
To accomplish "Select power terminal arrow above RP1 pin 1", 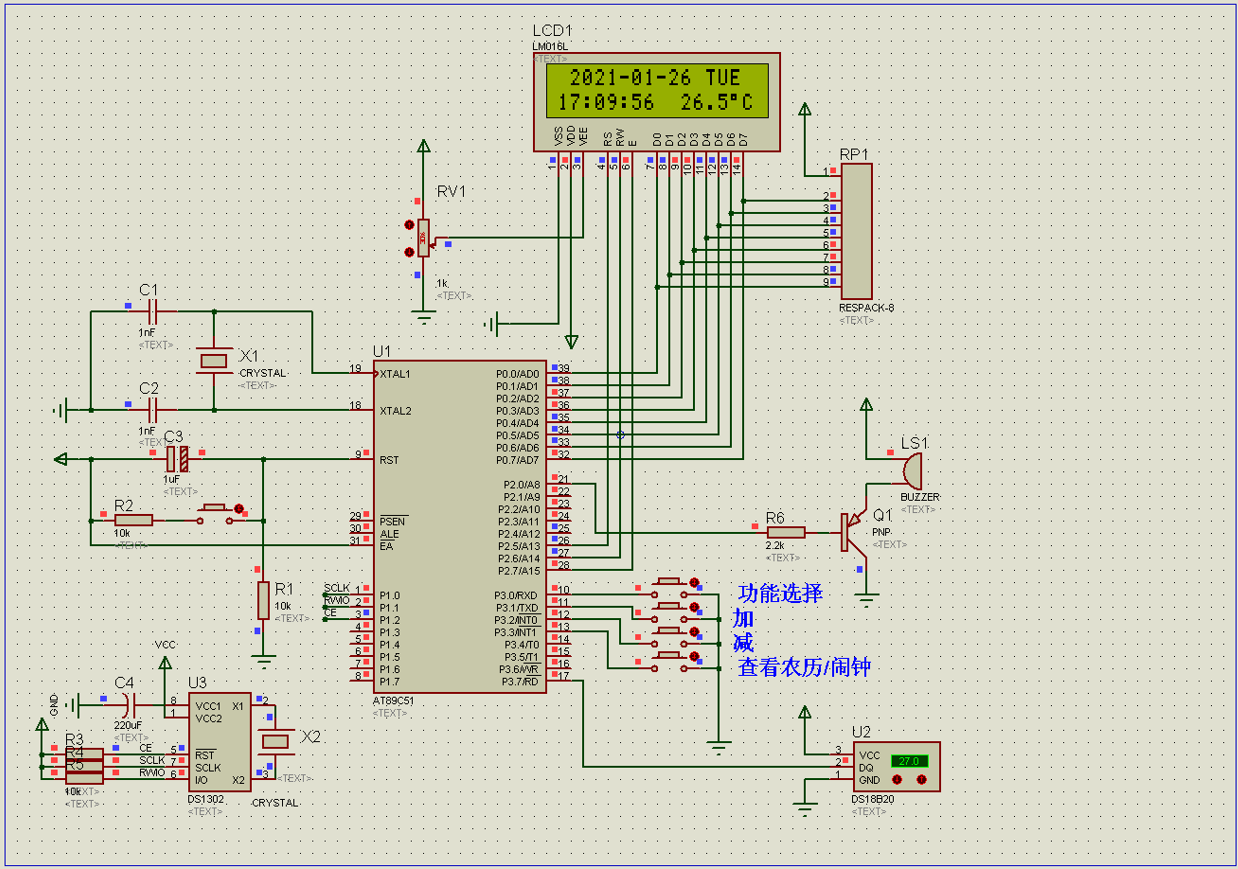I will (806, 109).
